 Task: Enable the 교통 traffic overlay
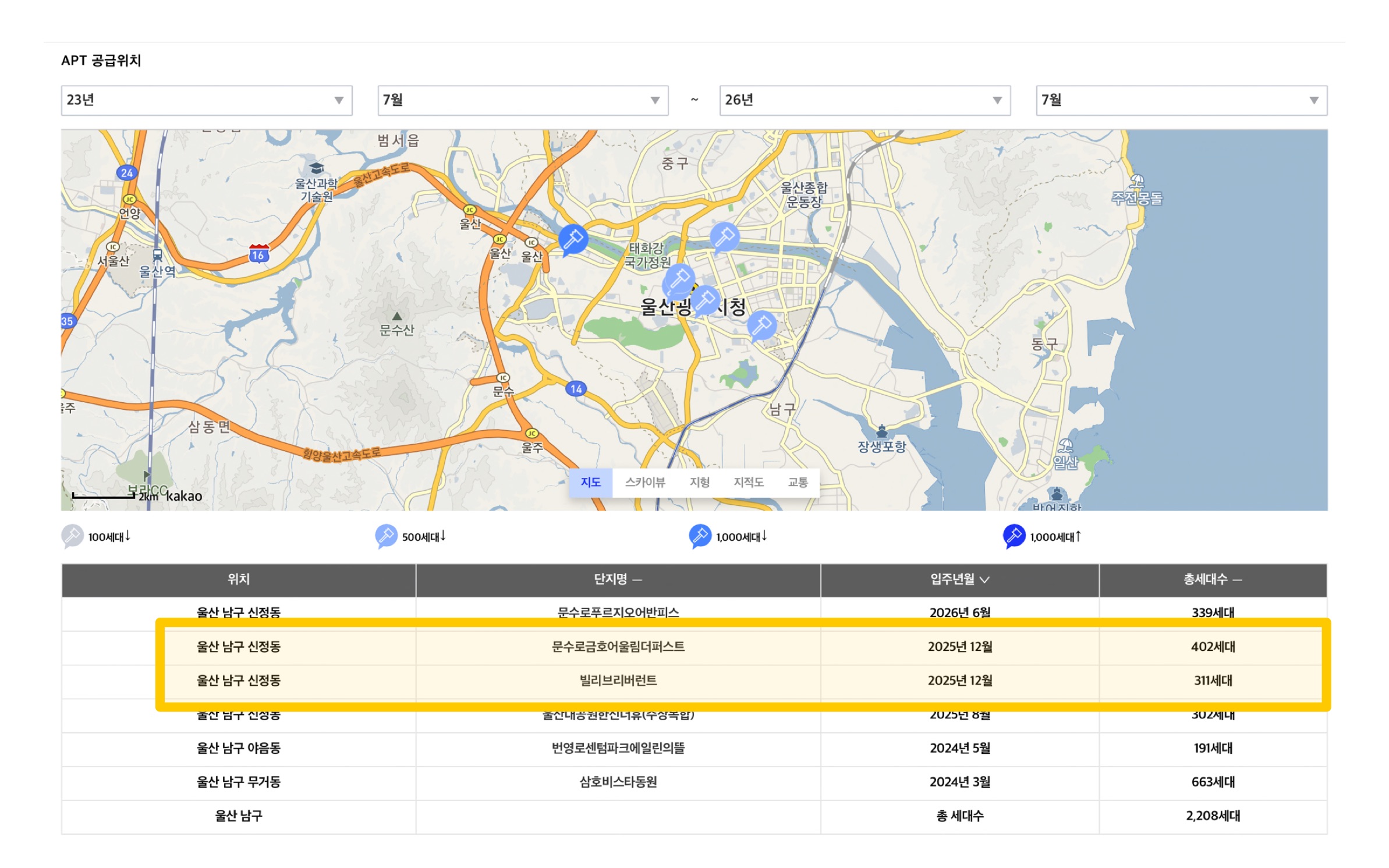point(798,482)
